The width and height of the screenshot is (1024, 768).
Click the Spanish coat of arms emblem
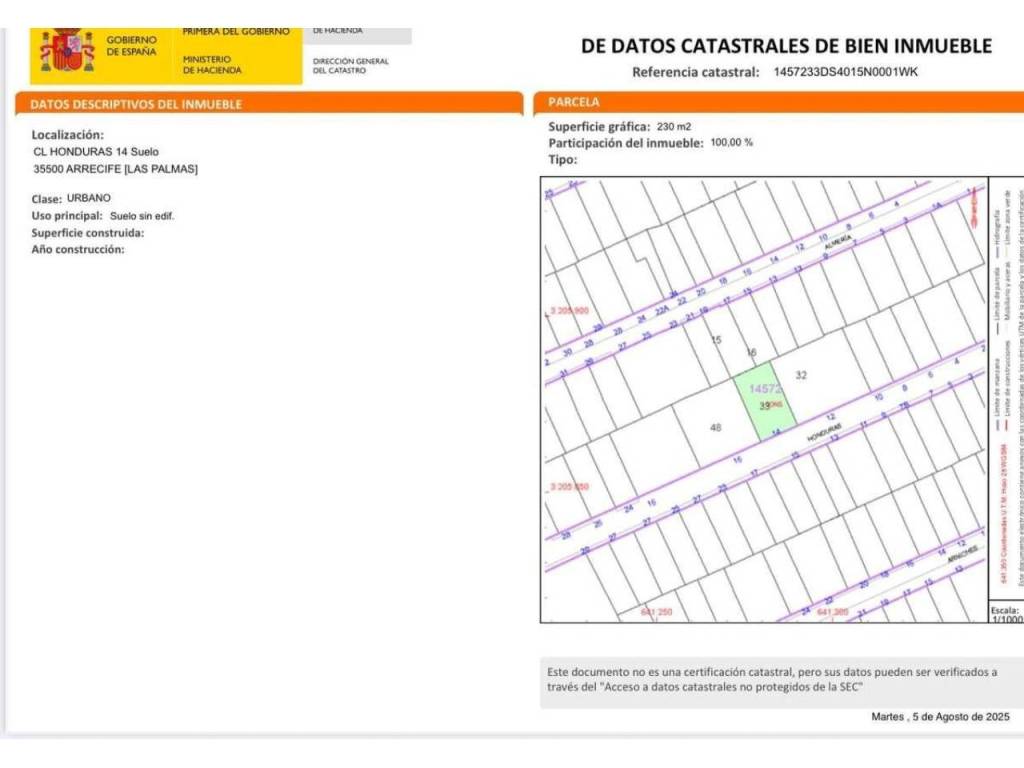pyautogui.click(x=67, y=51)
